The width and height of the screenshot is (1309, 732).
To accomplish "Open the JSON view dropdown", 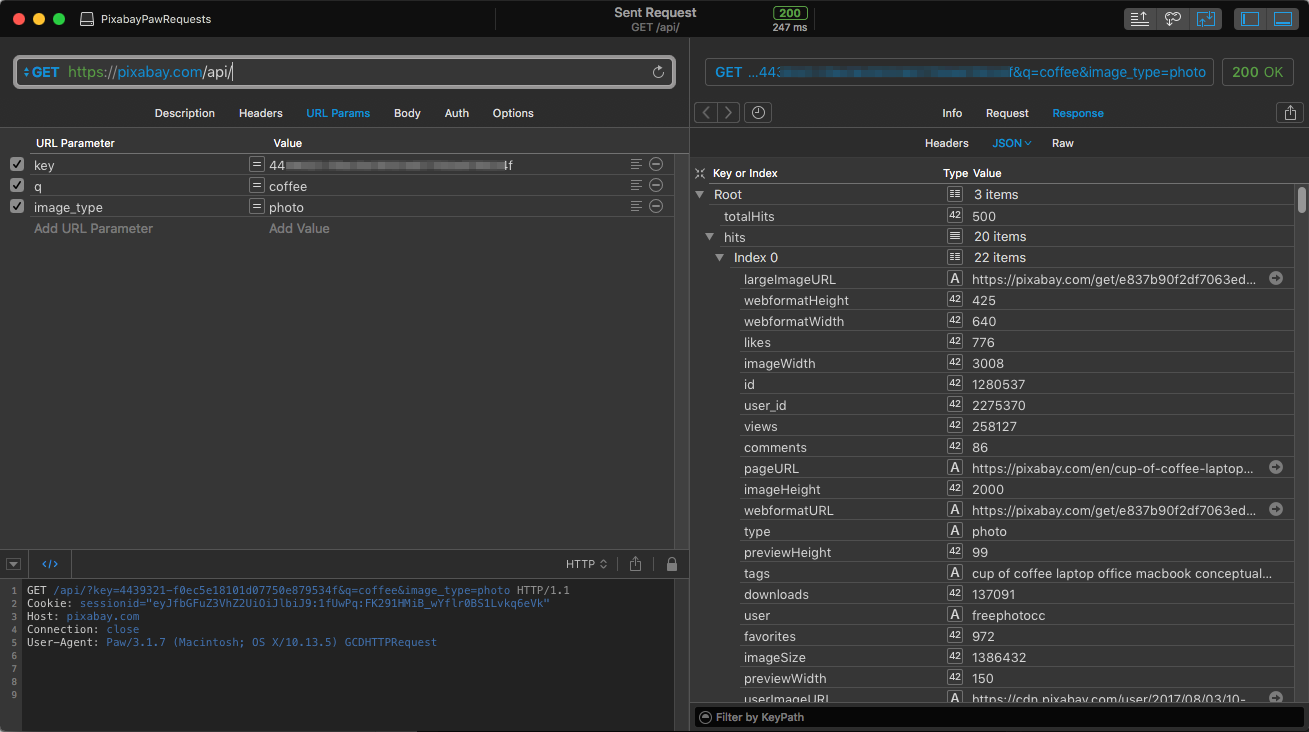I will coord(1011,143).
